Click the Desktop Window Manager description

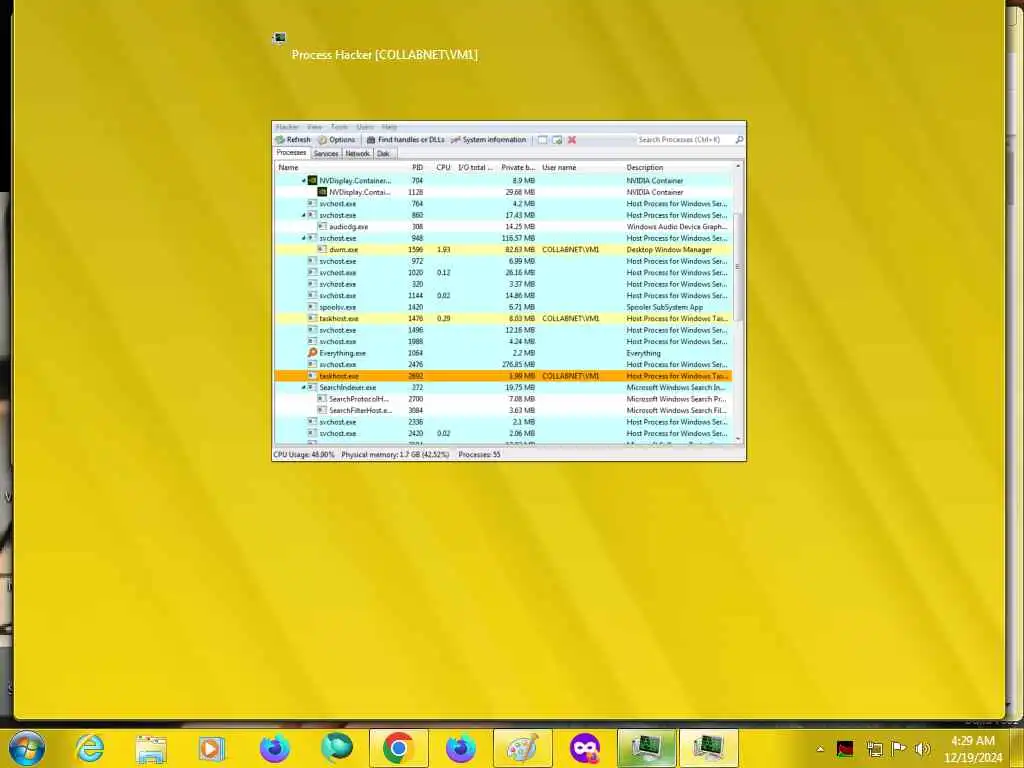point(669,249)
